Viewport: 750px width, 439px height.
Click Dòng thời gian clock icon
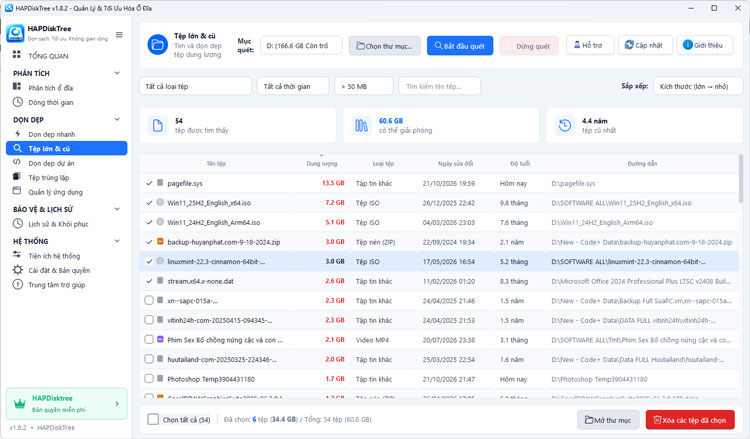click(x=18, y=101)
